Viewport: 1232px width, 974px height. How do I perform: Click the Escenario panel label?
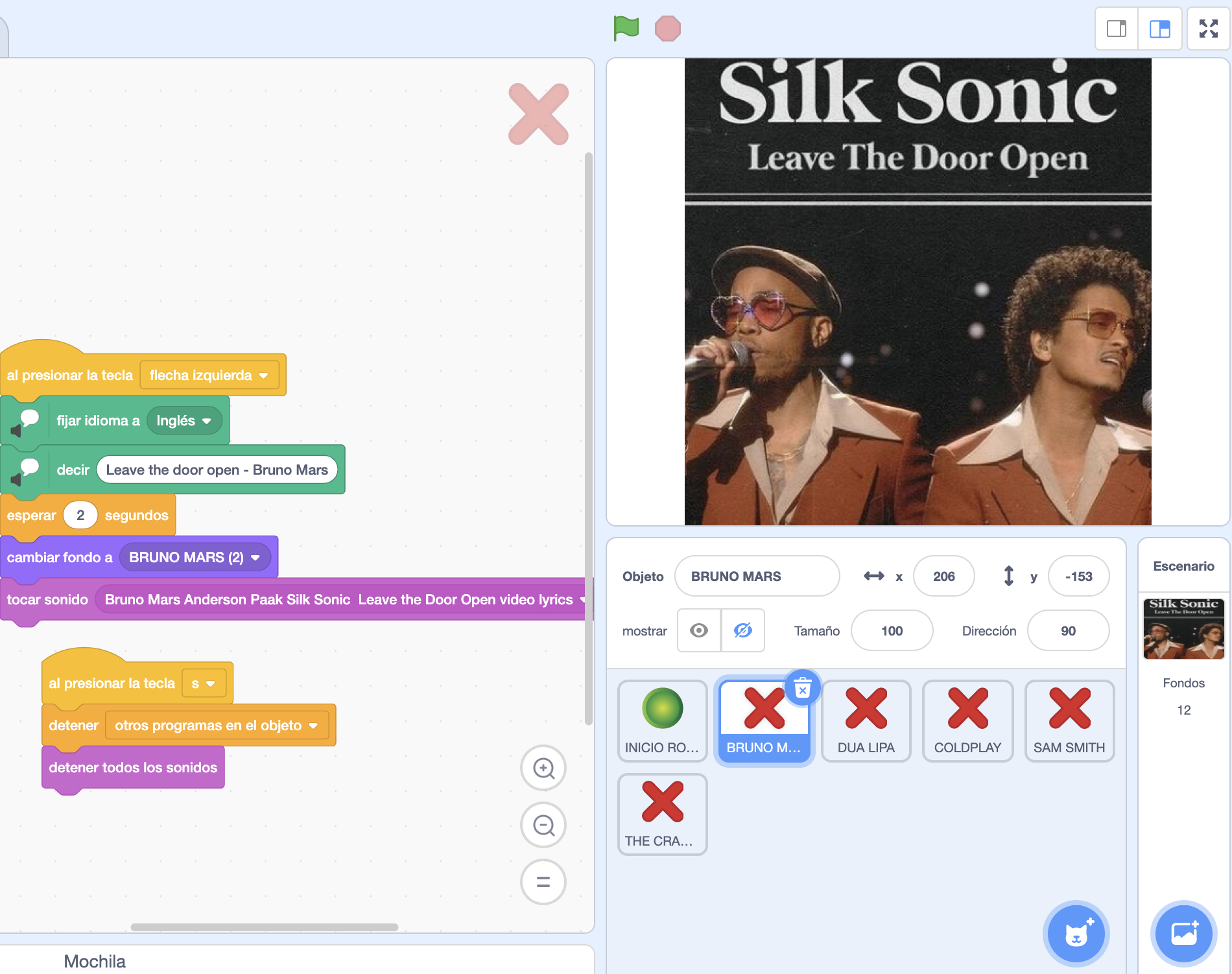1184,566
